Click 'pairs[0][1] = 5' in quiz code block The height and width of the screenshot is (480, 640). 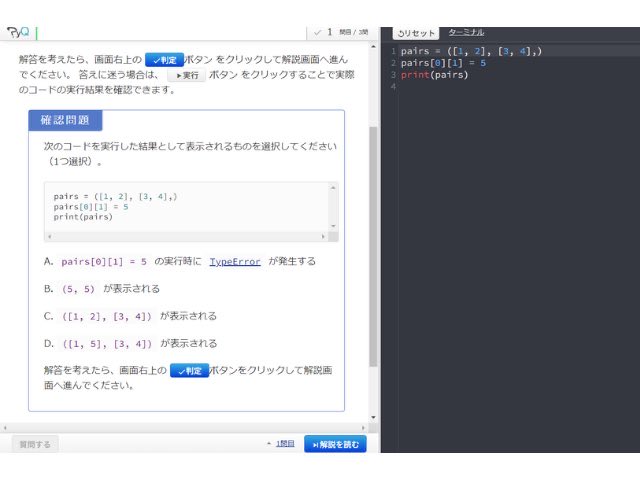pyautogui.click(x=91, y=207)
